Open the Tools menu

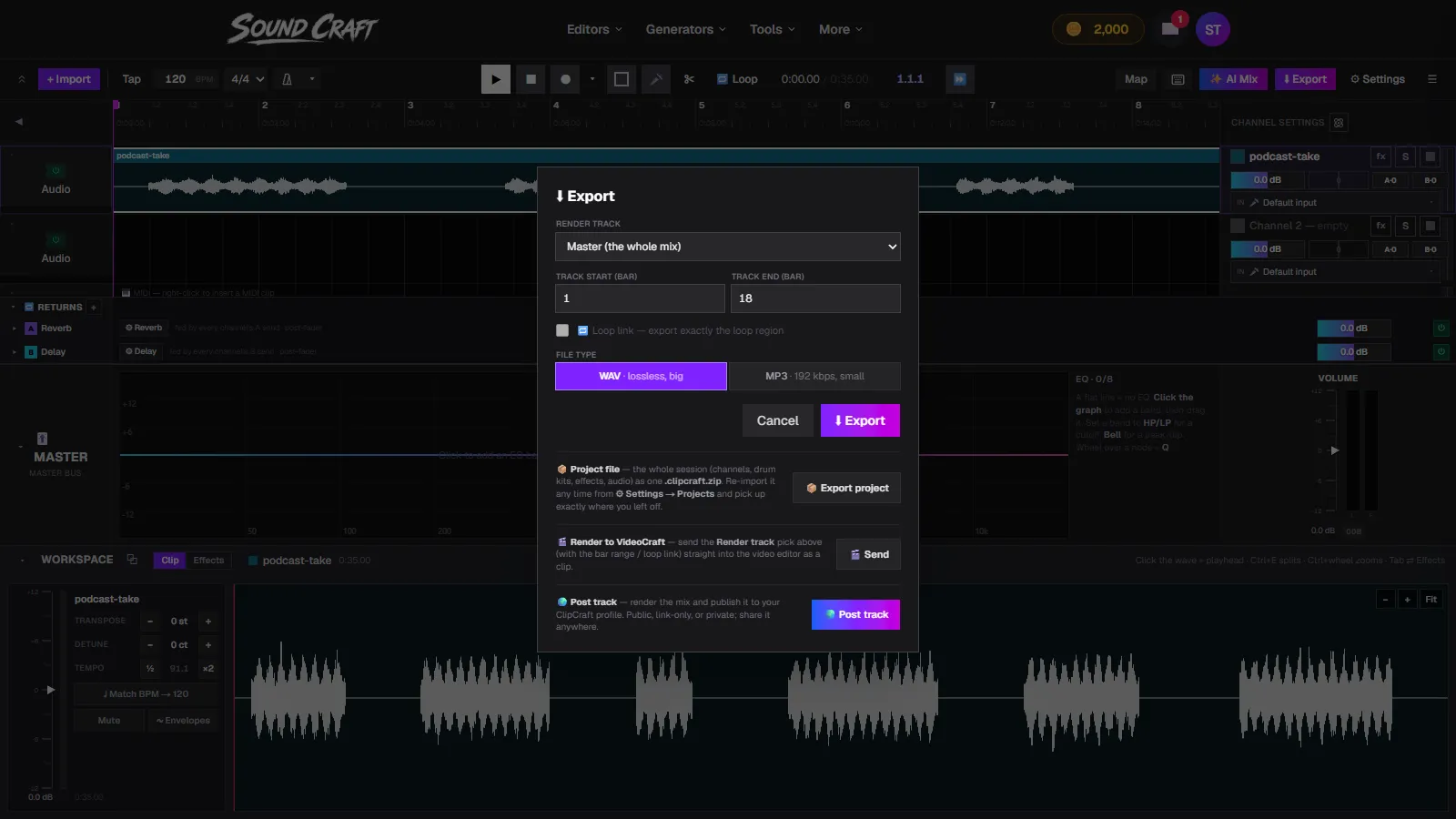tap(772, 29)
